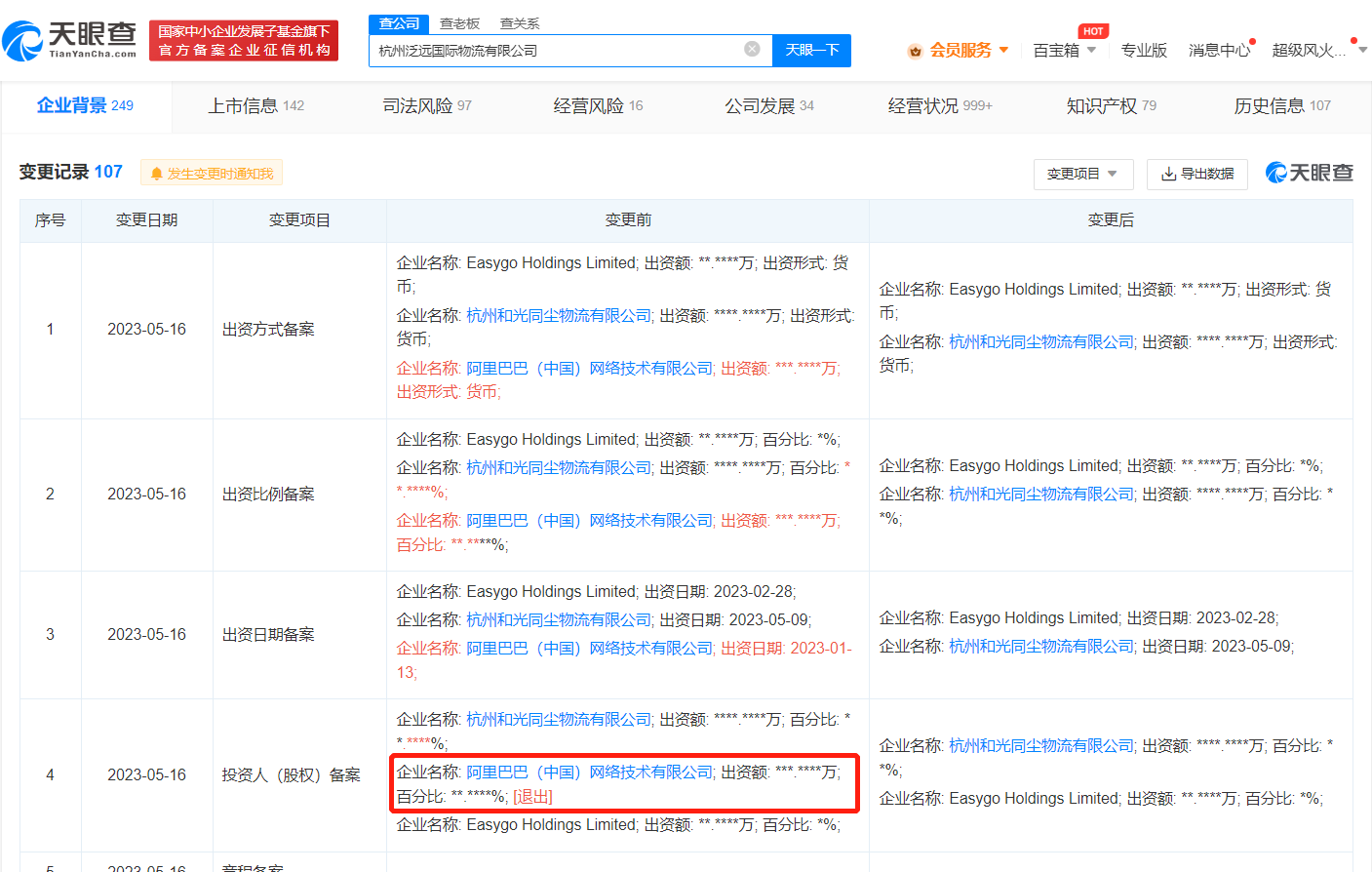Open 杭州和光同尘物流有限公司 link in row 2 变更后
Screen dimensions: 1372x872
click(1041, 494)
